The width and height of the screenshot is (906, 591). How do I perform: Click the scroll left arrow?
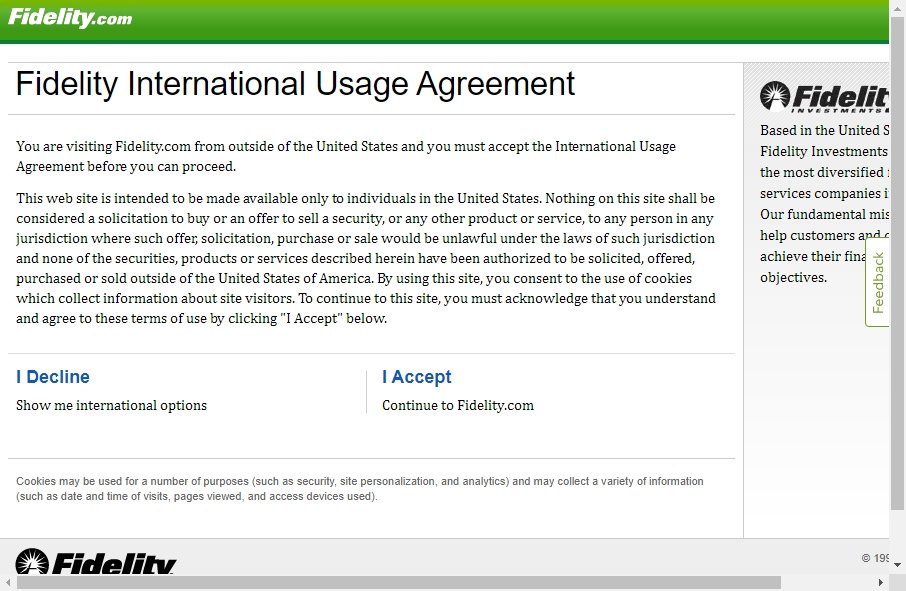tap(8, 582)
